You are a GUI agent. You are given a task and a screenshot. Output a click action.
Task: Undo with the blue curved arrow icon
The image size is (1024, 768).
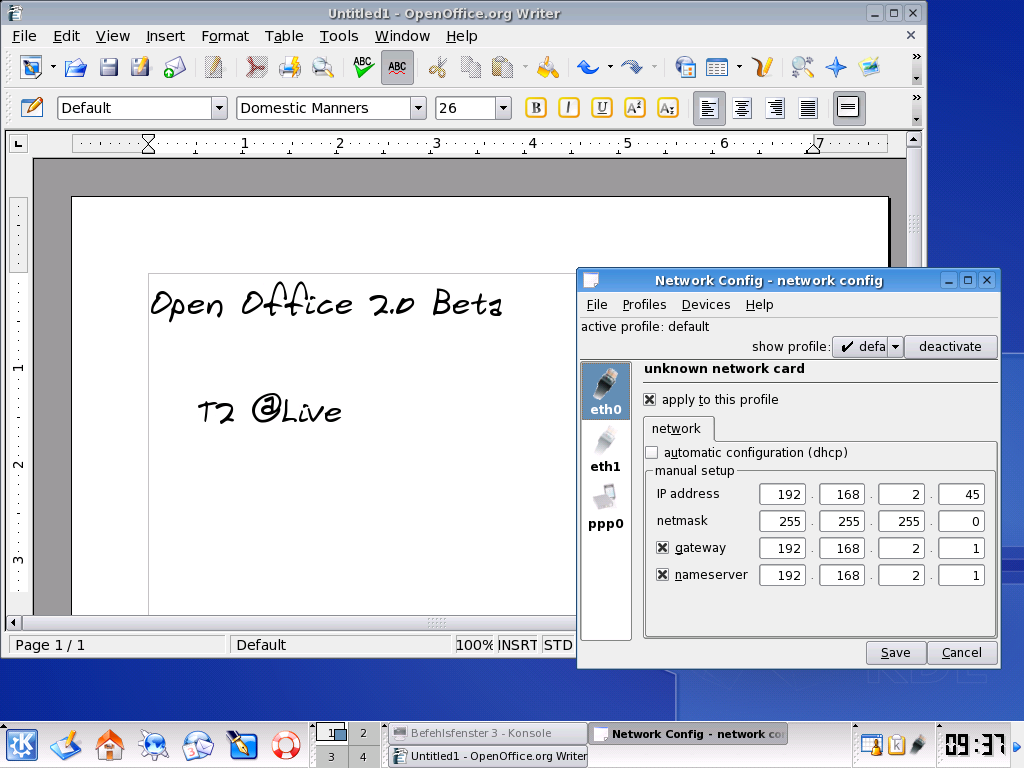tap(588, 67)
